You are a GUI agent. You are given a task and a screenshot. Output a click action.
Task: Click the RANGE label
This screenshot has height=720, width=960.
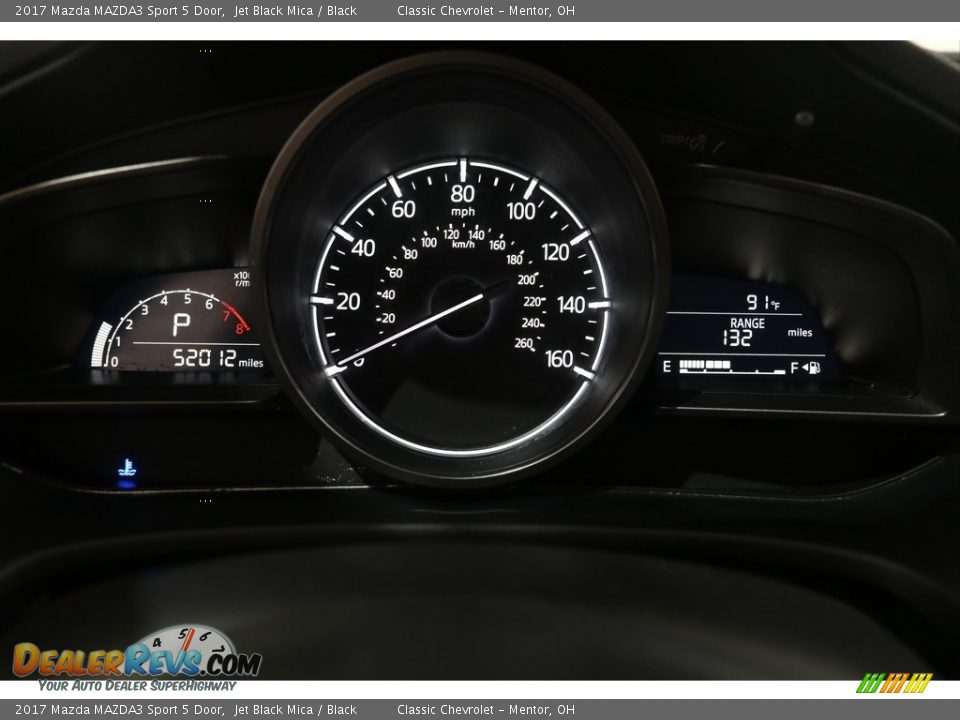pyautogui.click(x=747, y=323)
